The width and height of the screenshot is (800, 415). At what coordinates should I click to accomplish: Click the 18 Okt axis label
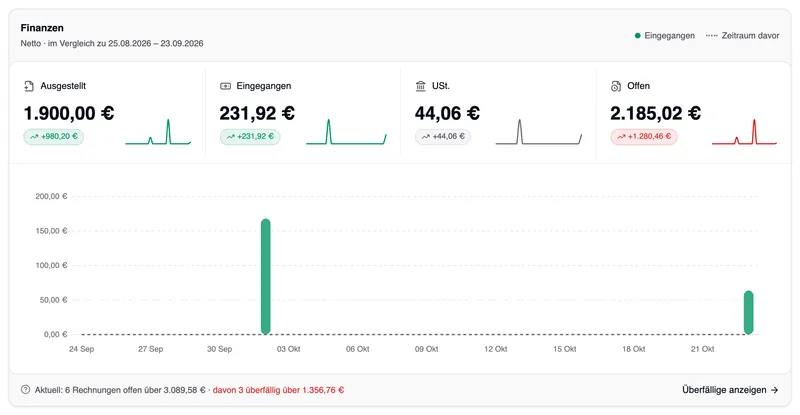tap(634, 349)
